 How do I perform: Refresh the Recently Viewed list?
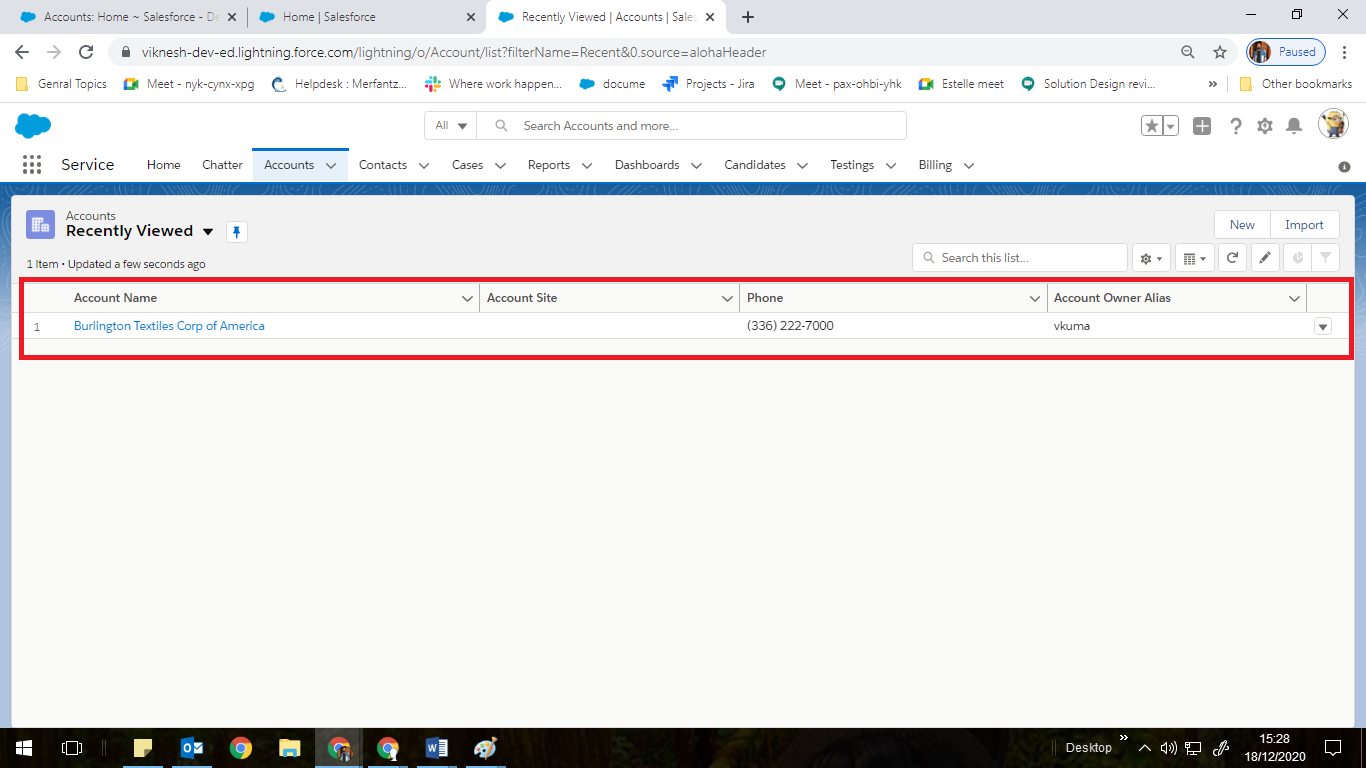[x=1232, y=257]
